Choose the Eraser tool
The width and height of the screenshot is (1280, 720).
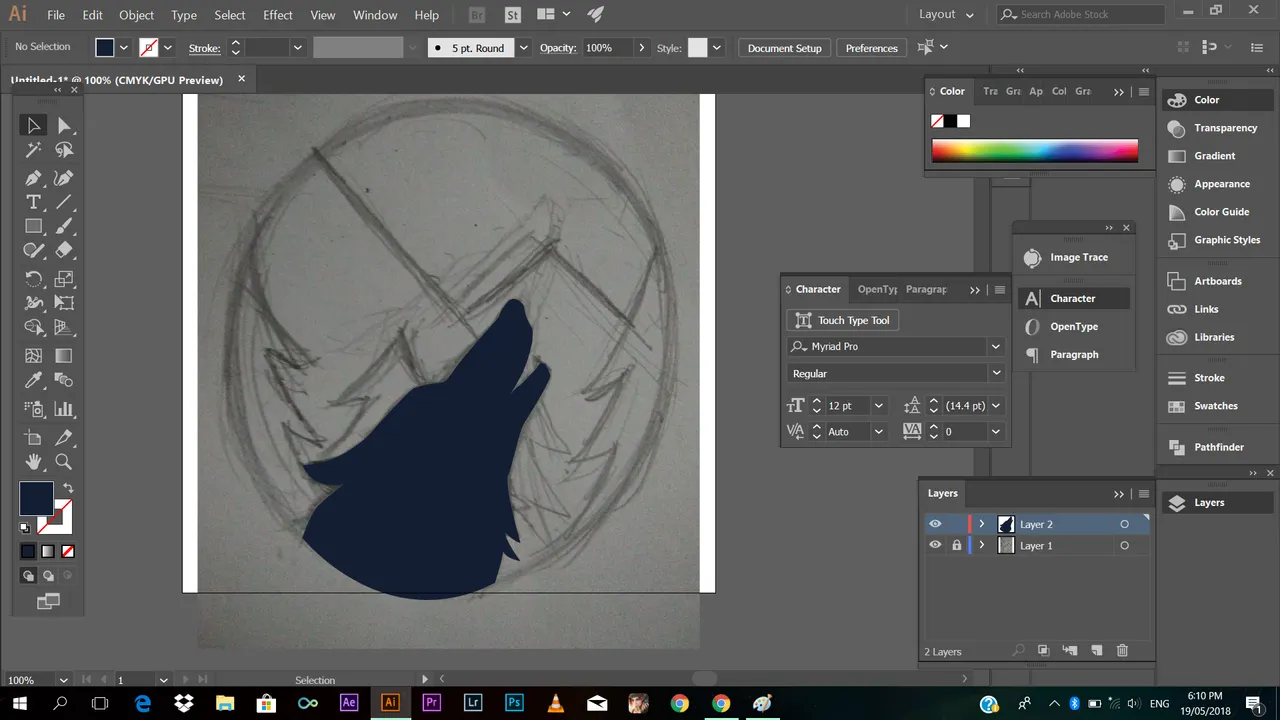point(64,251)
